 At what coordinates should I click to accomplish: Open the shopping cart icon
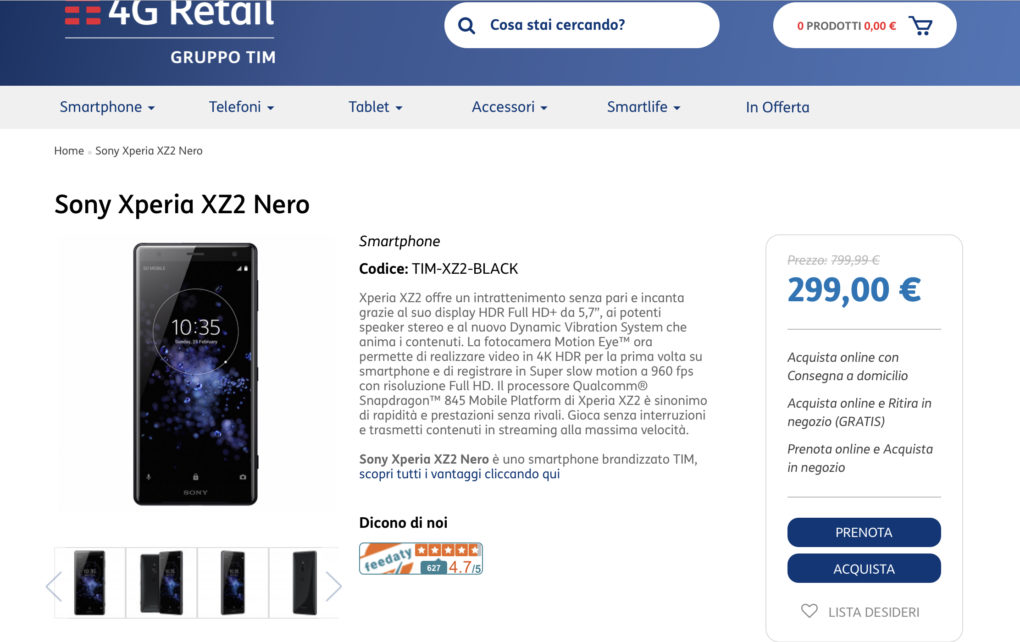click(920, 26)
